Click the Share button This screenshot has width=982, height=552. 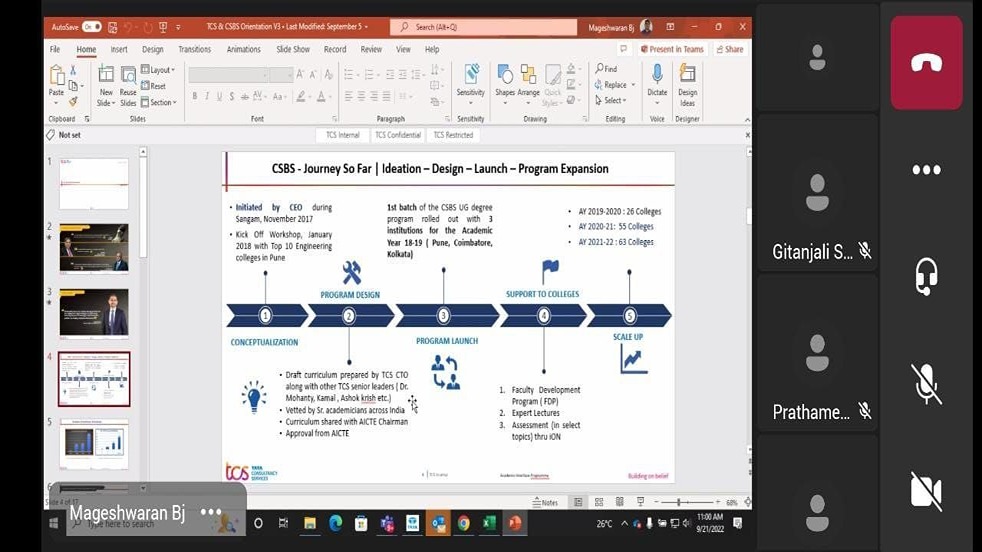(730, 49)
